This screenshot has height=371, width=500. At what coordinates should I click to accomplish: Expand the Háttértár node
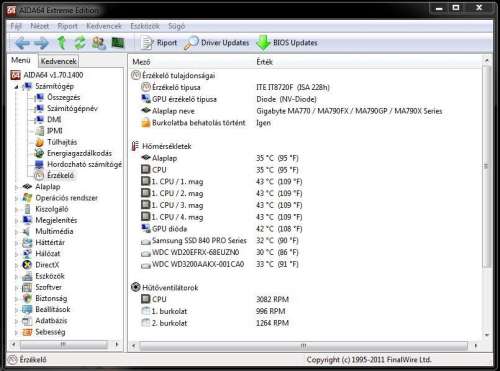point(16,243)
